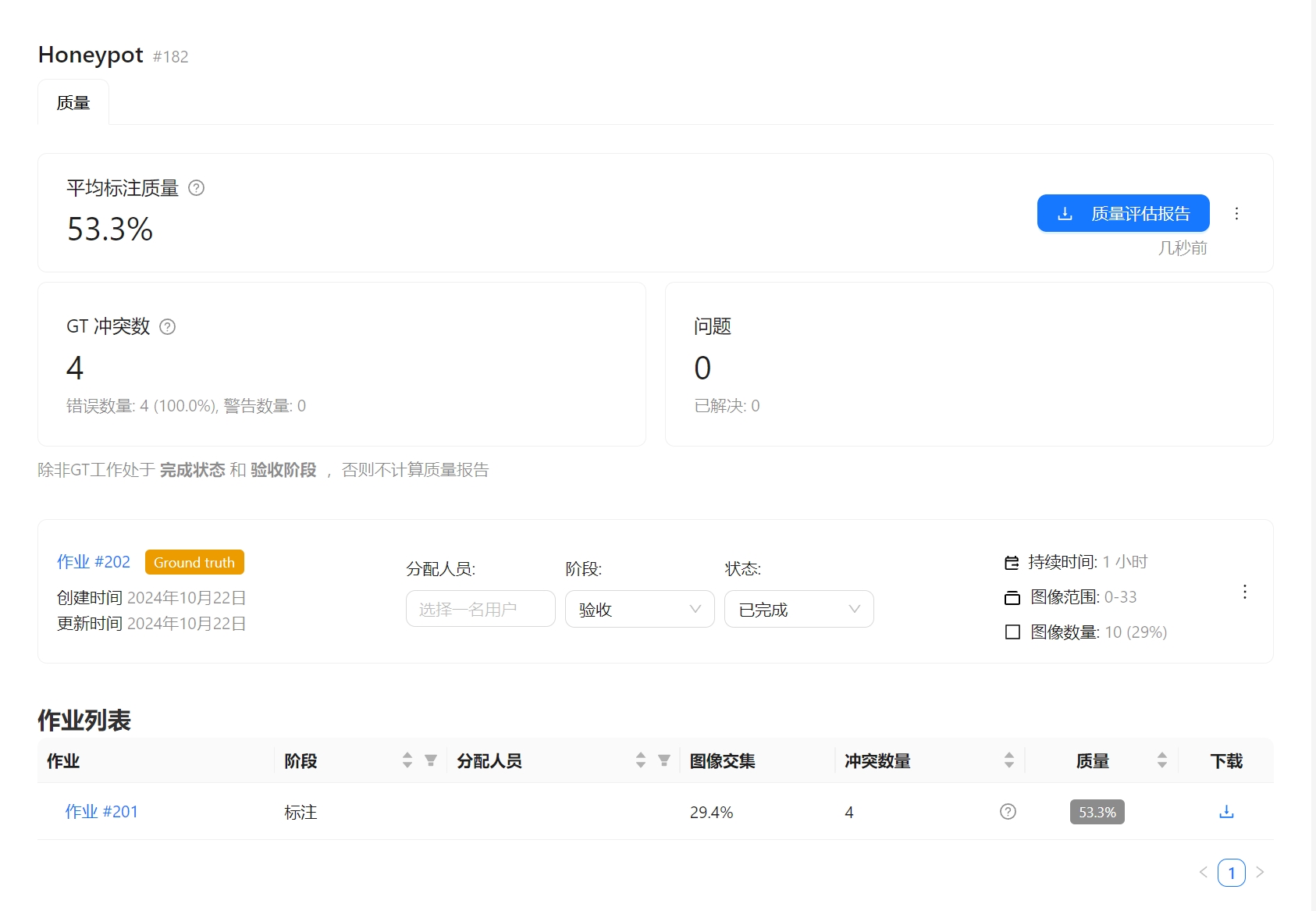Image resolution: width=1316 pixels, height=911 pixels.
Task: Sort table by 冲突数量 column
Action: pyautogui.click(x=1009, y=760)
